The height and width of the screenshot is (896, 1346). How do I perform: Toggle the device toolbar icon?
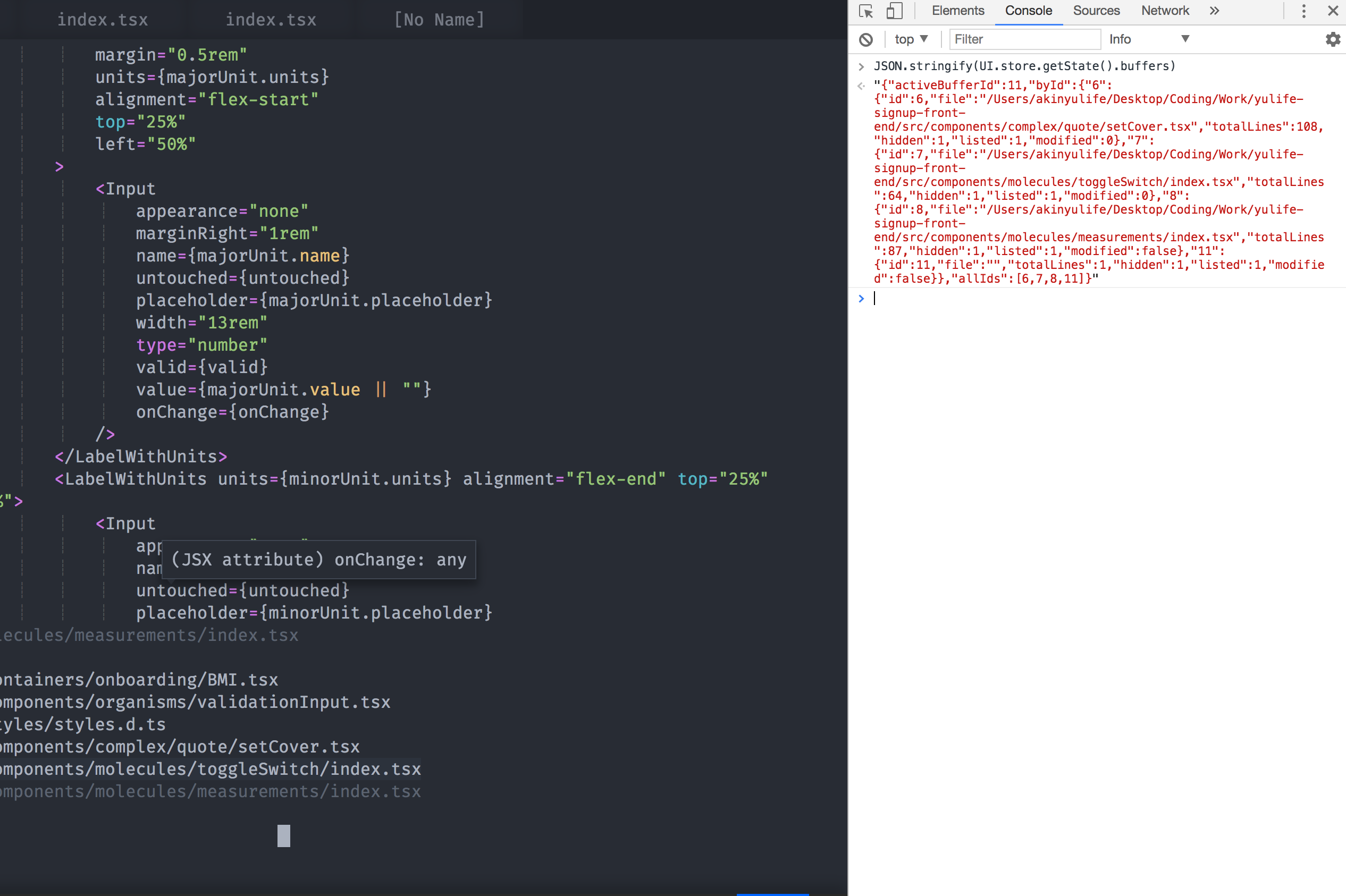tap(894, 11)
